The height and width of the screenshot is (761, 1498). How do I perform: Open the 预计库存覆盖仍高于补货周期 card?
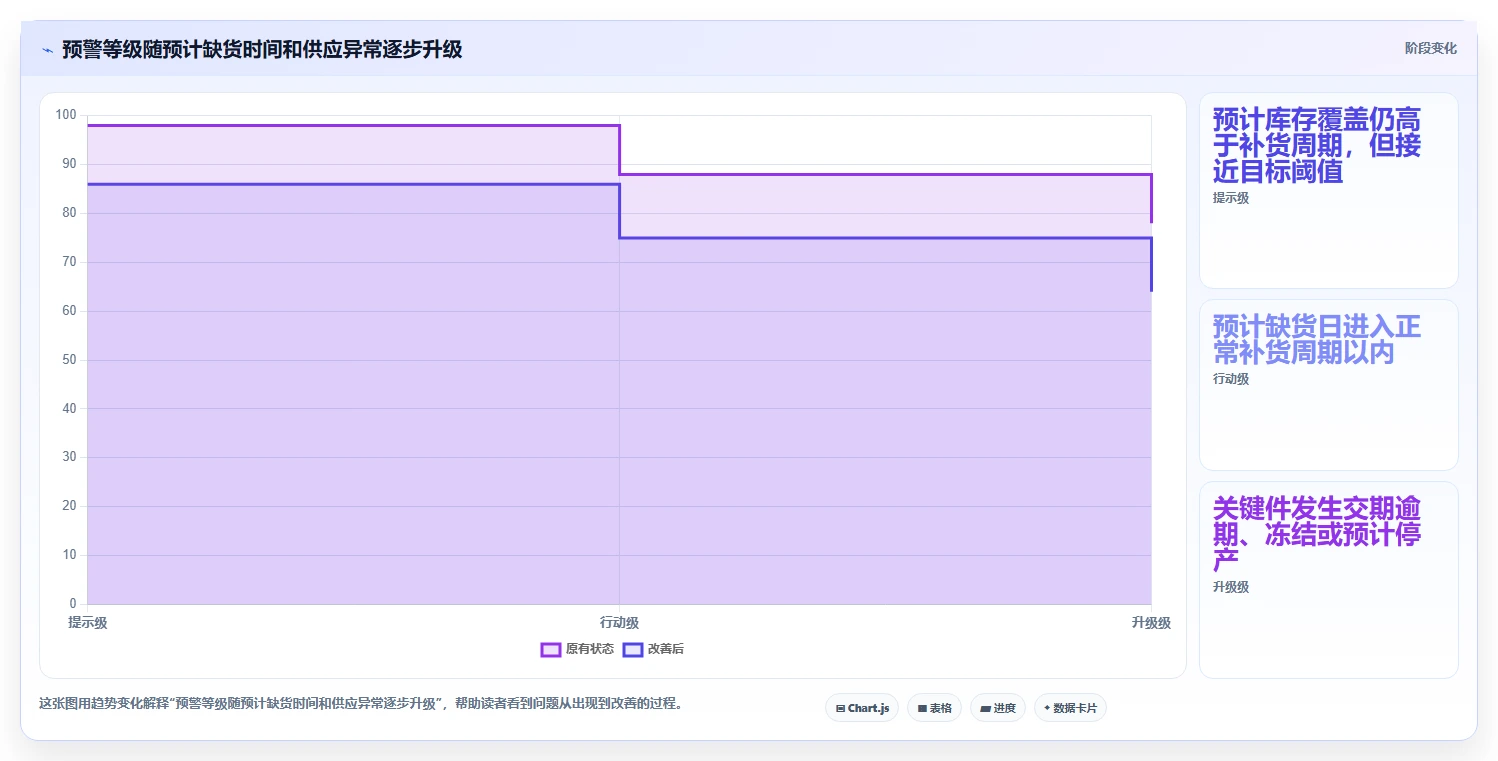(x=1328, y=191)
